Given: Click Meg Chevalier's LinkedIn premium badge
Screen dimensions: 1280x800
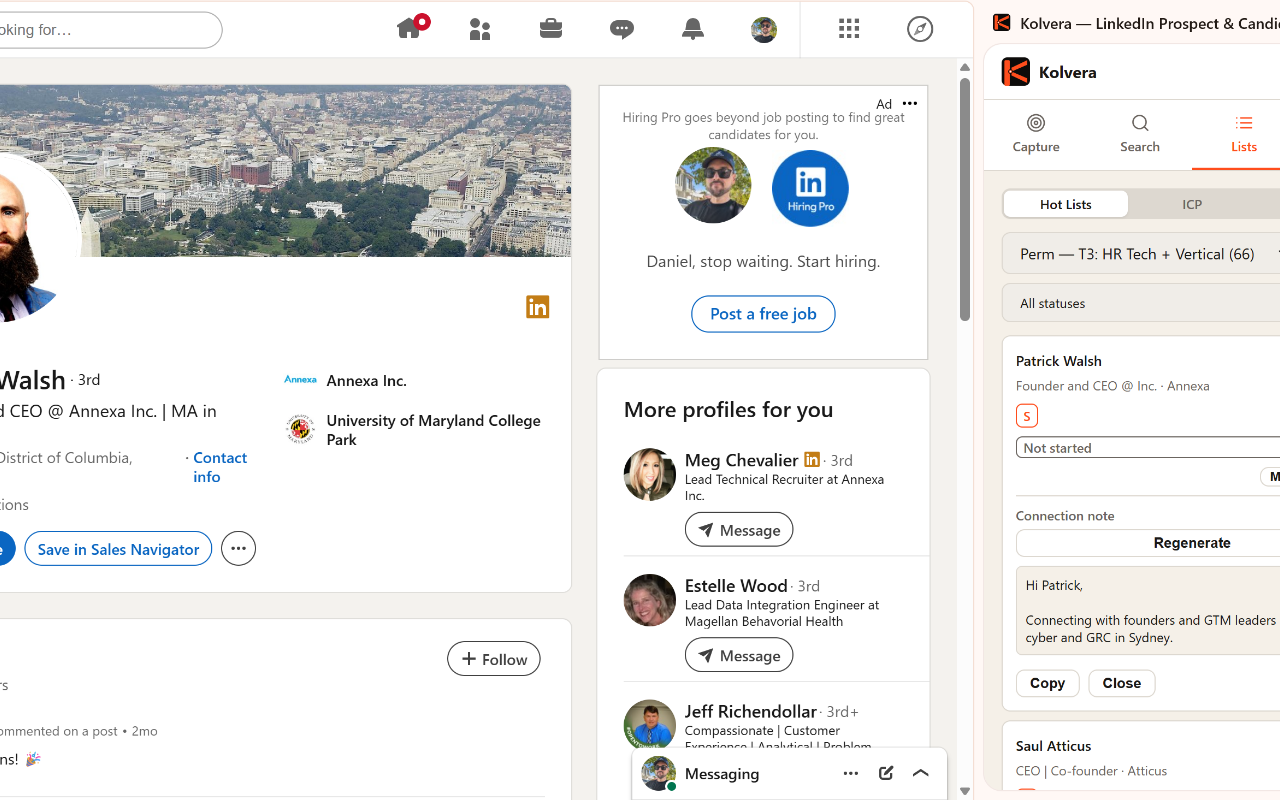Looking at the screenshot, I should 812,460.
